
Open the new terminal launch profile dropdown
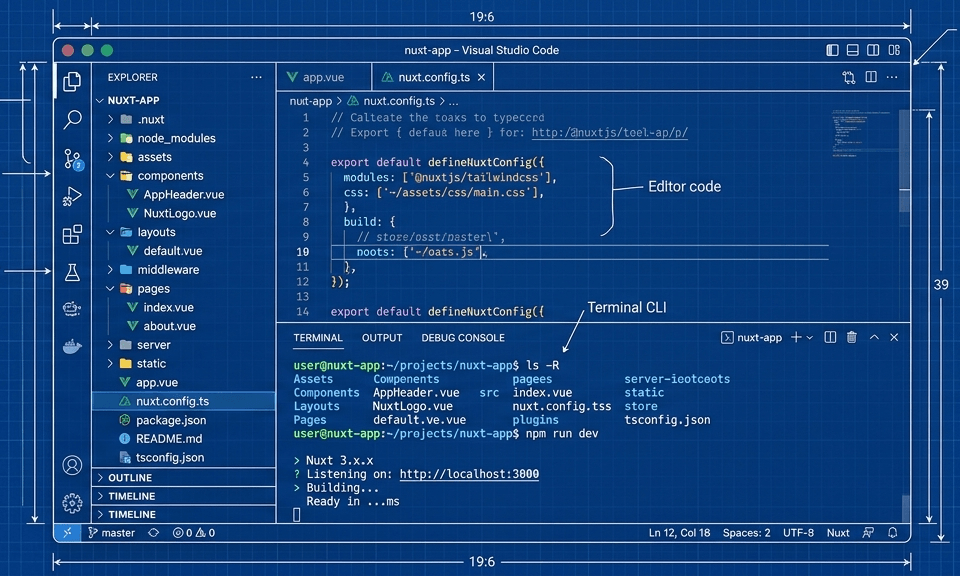coord(809,337)
